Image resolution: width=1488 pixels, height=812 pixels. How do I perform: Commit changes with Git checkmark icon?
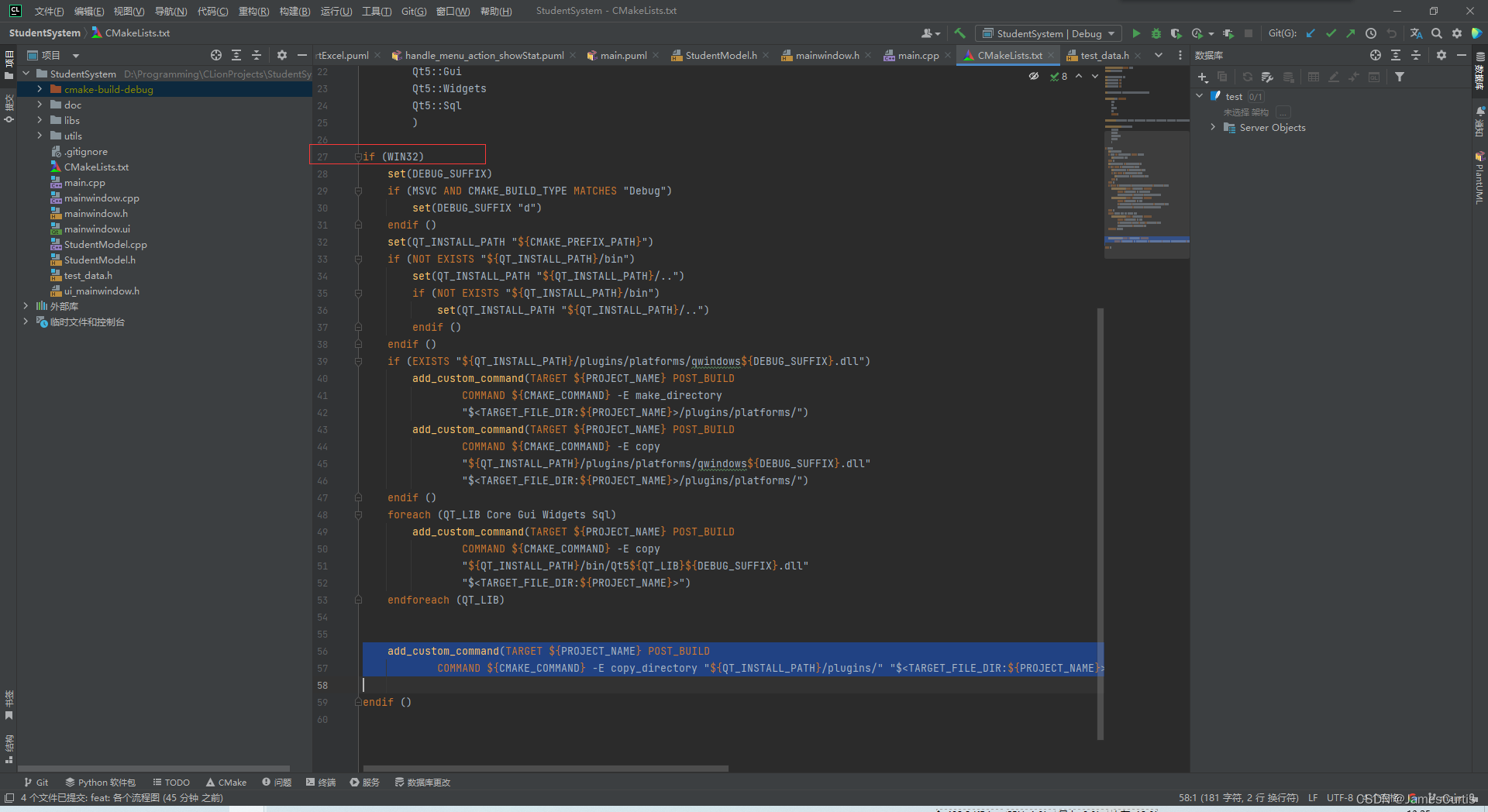[x=1331, y=33]
